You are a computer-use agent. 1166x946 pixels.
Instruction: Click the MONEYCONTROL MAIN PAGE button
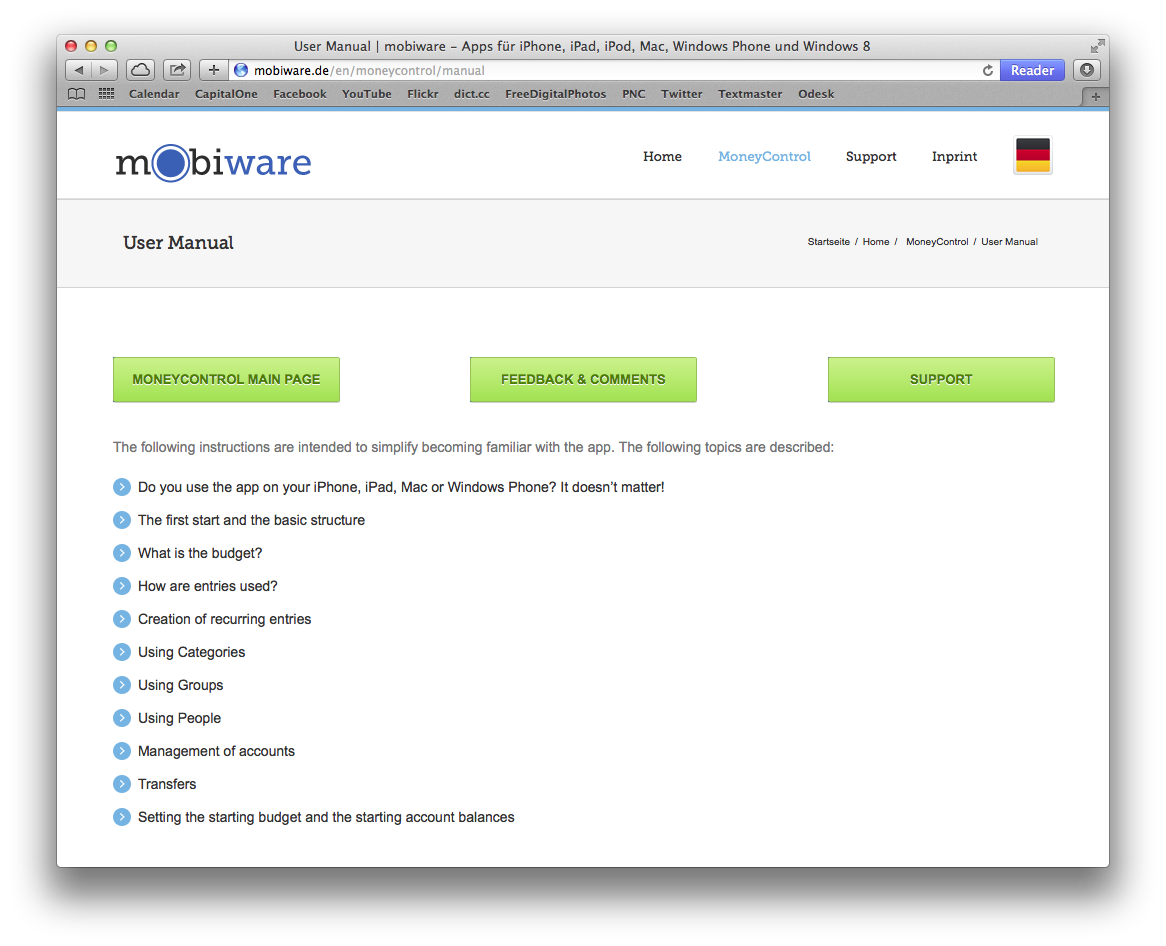click(226, 380)
